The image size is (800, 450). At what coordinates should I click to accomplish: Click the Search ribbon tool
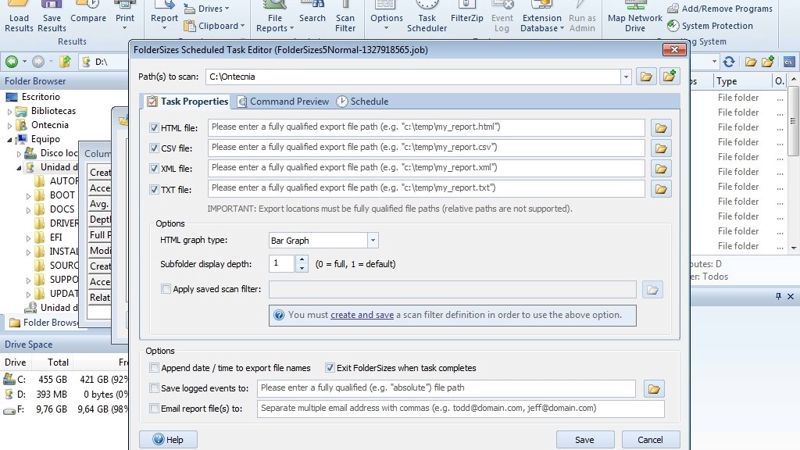coord(312,13)
